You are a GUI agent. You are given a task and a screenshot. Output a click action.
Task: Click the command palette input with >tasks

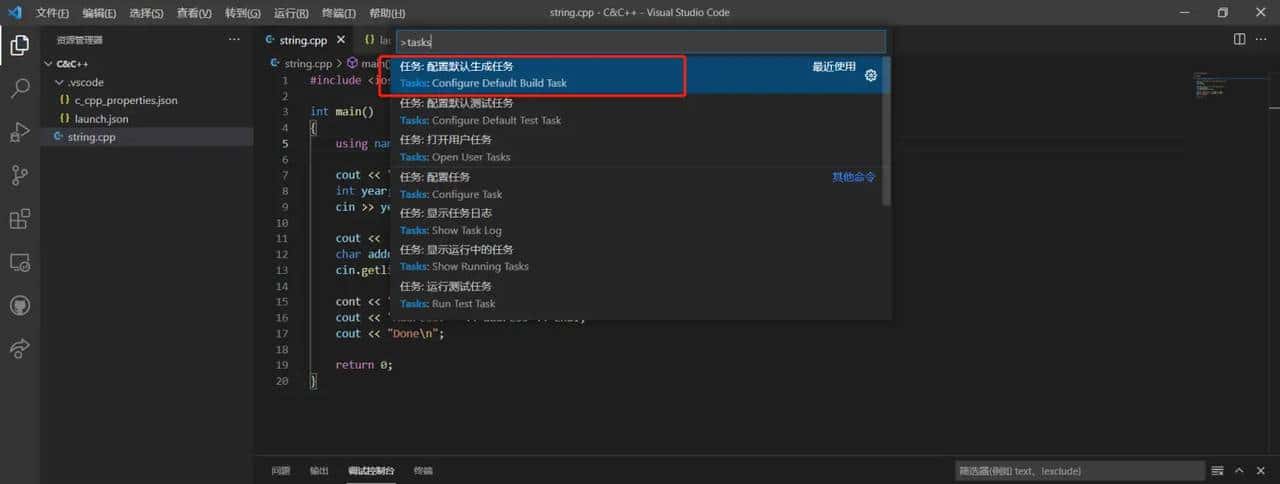click(x=641, y=42)
